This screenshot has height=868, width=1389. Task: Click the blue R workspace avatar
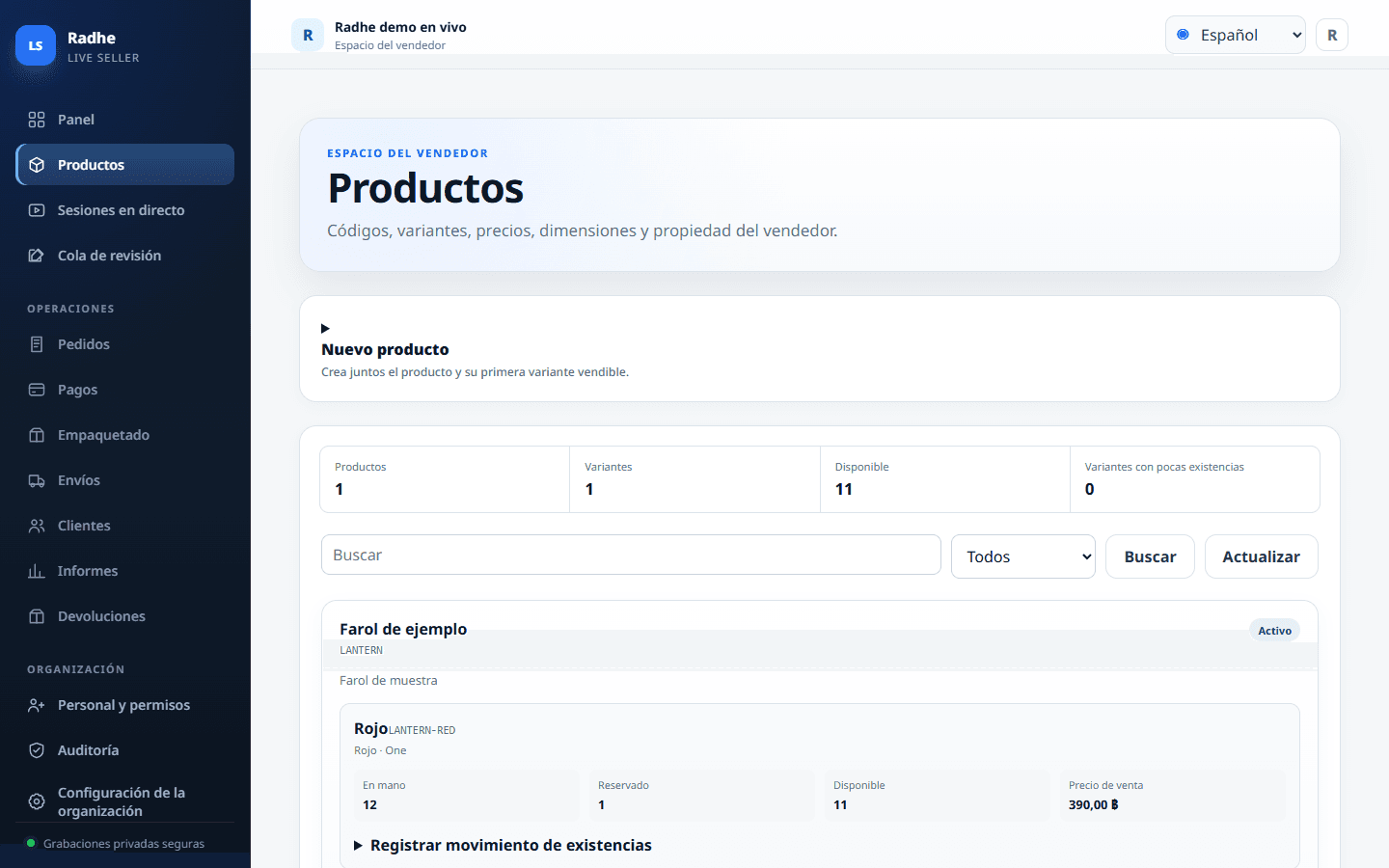[308, 36]
